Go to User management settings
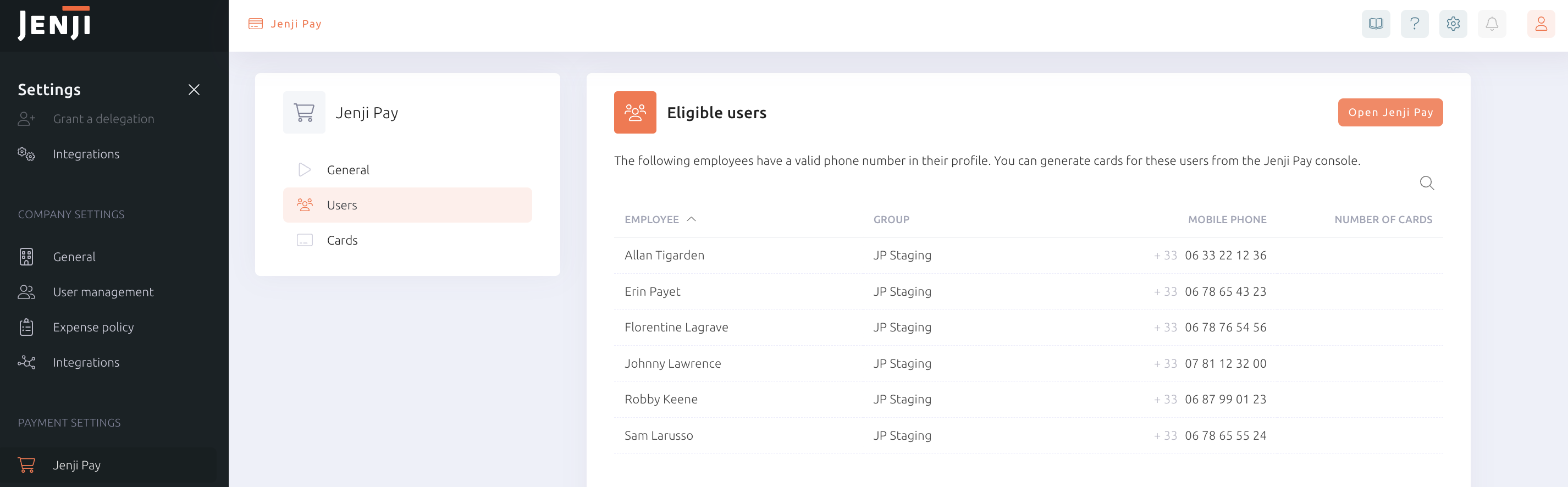Viewport: 1568px width, 487px height. [103, 292]
